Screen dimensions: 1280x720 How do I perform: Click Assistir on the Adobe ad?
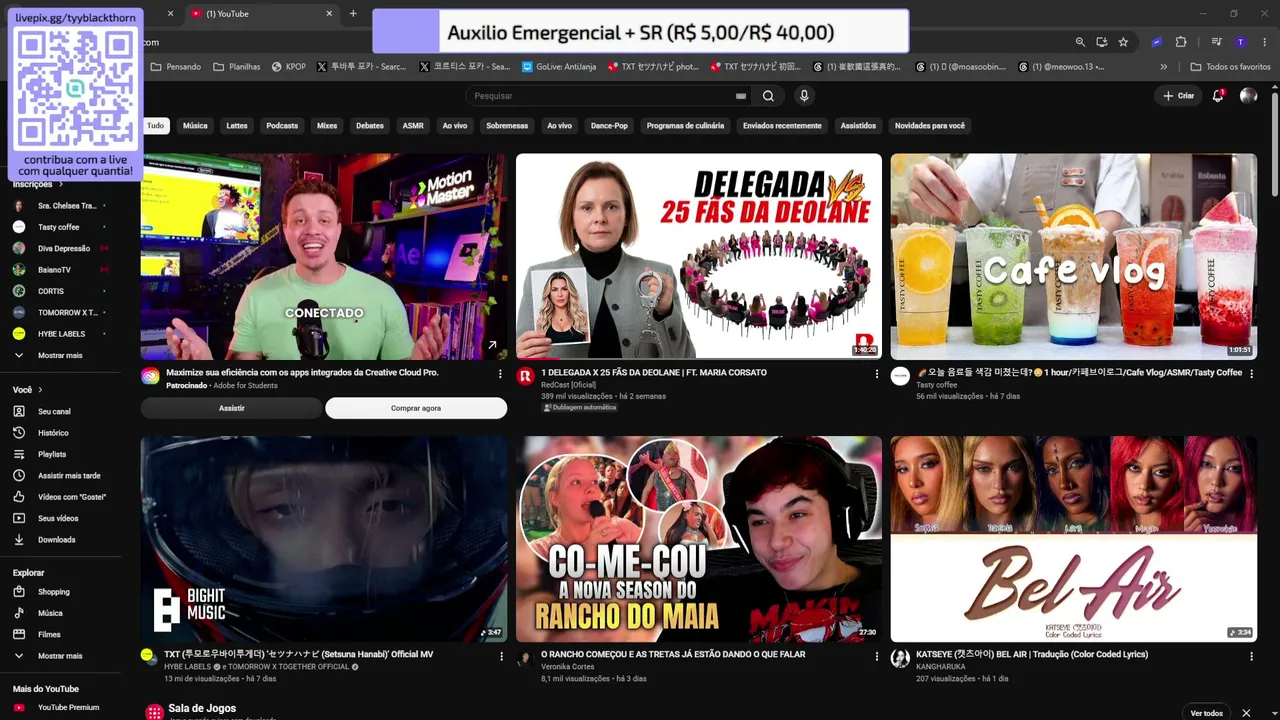pos(231,408)
